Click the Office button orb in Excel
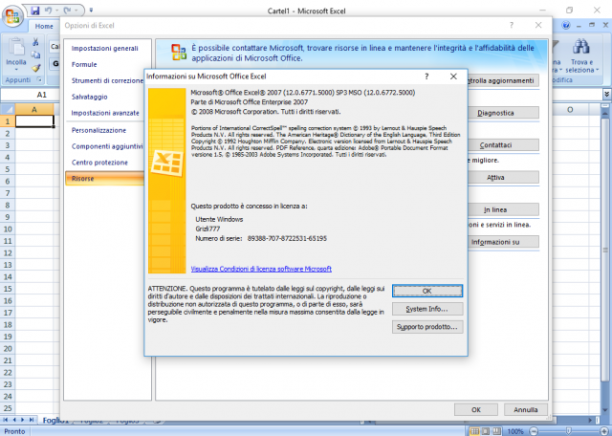The height and width of the screenshot is (436, 612). point(12,16)
